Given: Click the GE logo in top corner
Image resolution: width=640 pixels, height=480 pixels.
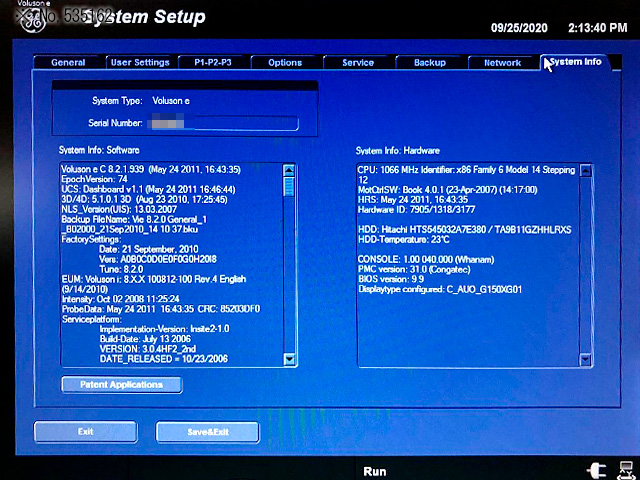Looking at the screenshot, I should tap(32, 20).
